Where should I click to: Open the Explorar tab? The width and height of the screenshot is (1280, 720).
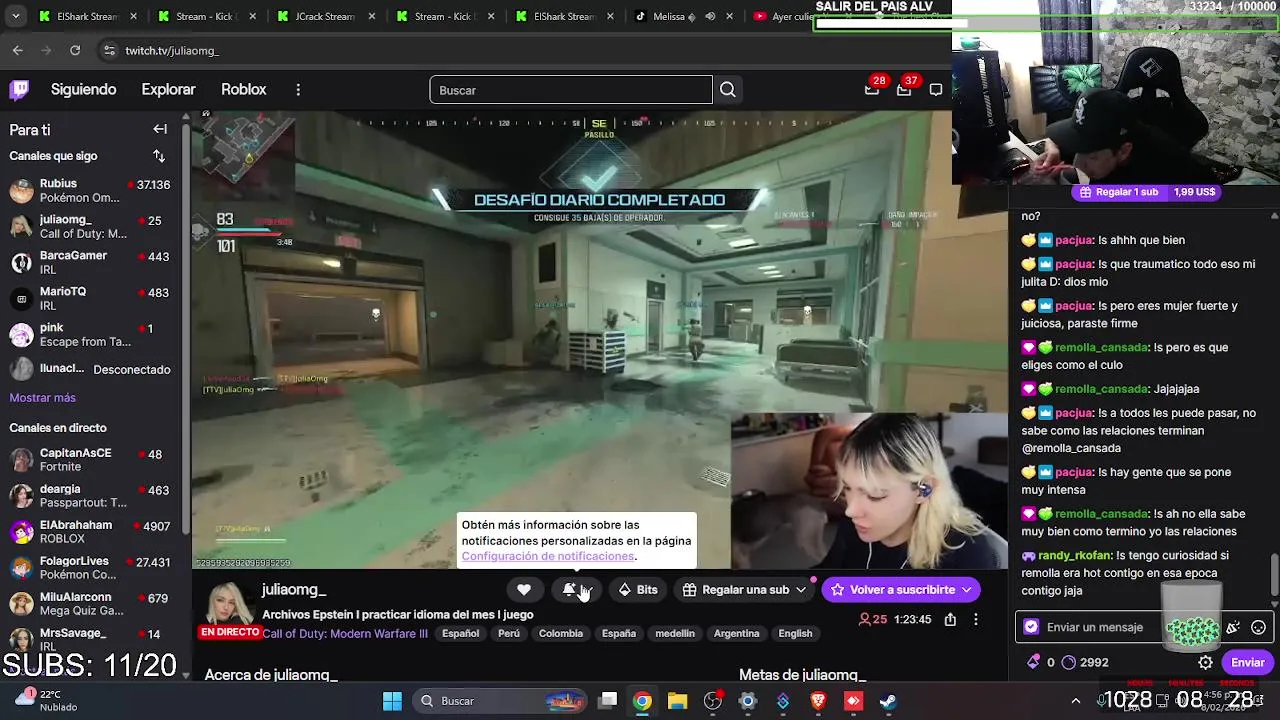click(x=168, y=90)
